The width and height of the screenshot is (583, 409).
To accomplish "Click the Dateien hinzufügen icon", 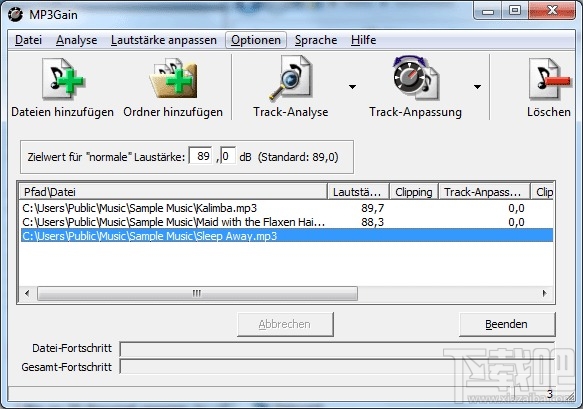I will click(x=63, y=79).
